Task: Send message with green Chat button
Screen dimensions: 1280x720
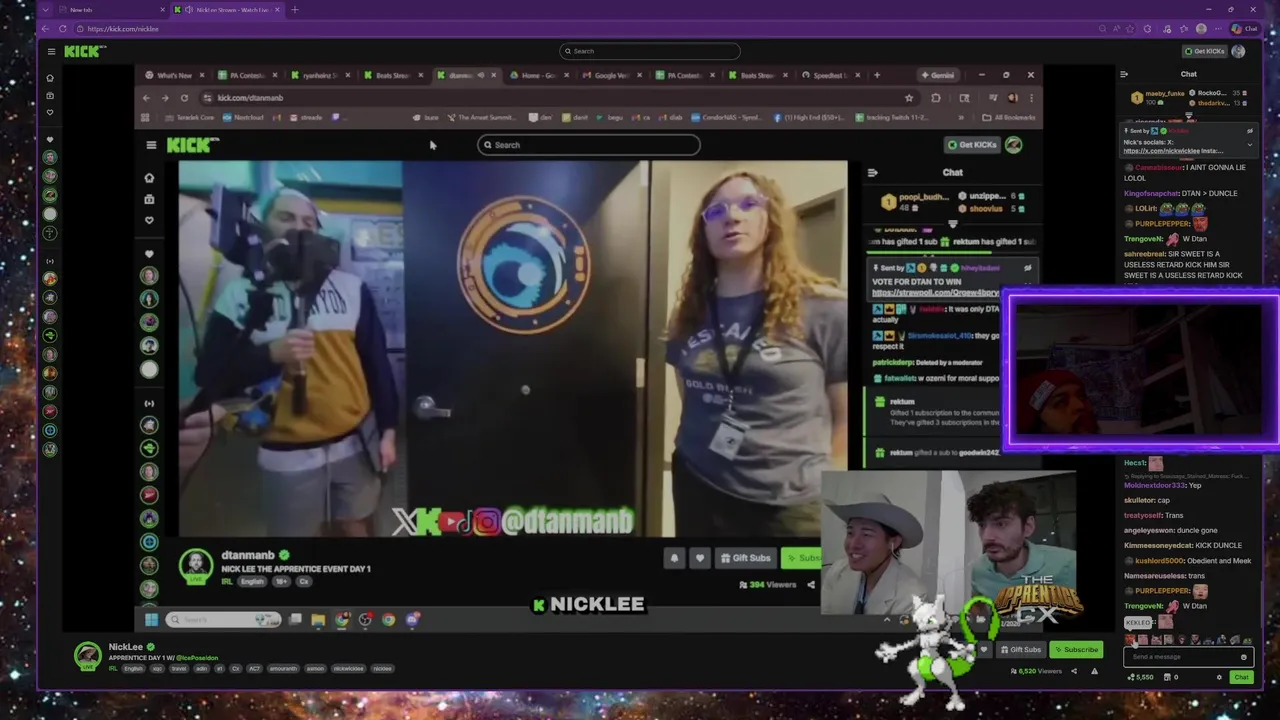Action: (1241, 677)
